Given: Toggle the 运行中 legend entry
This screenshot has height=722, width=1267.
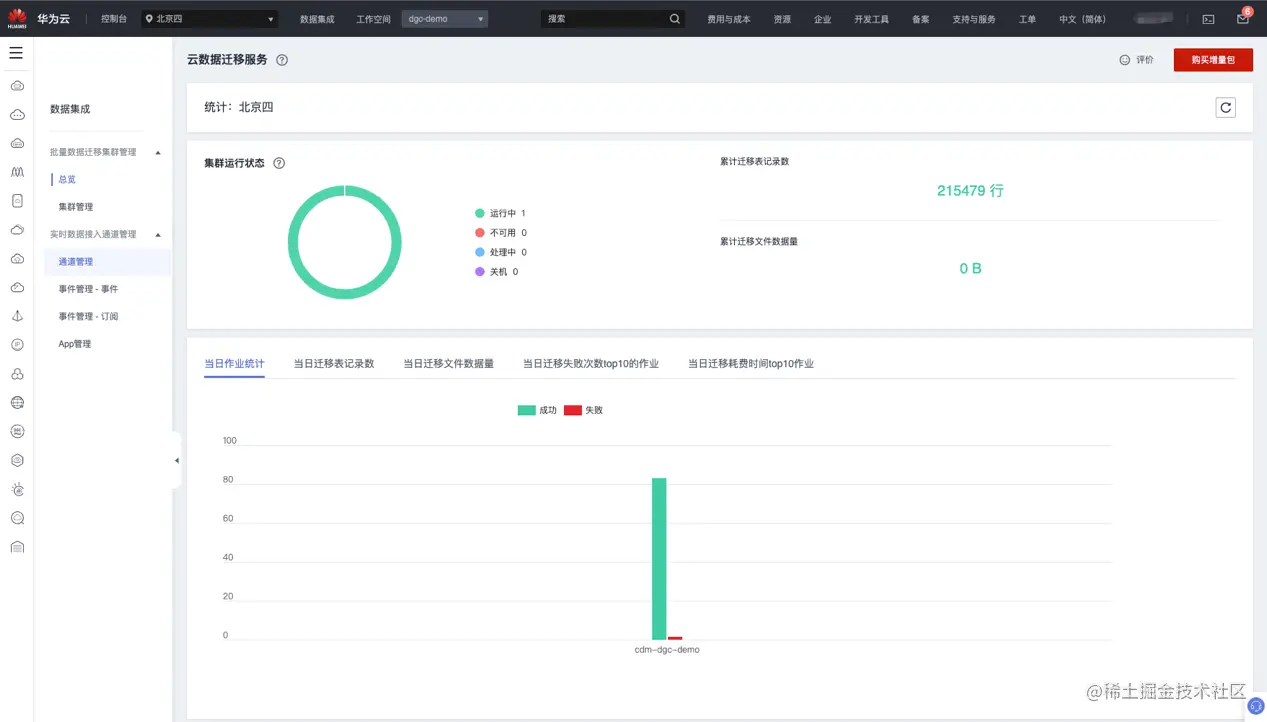Looking at the screenshot, I should [500, 213].
